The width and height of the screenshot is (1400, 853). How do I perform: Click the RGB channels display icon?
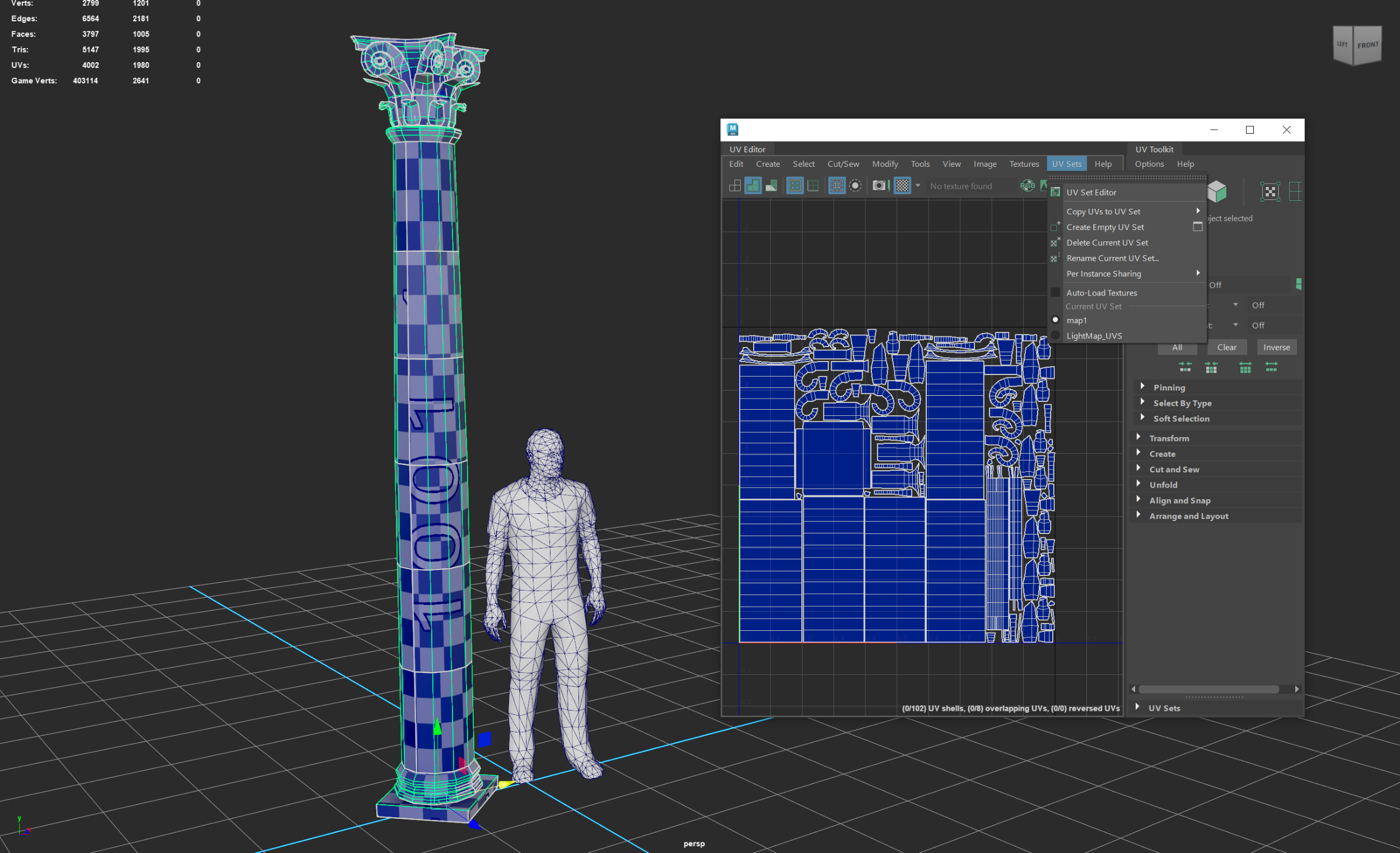pyautogui.click(x=1027, y=186)
